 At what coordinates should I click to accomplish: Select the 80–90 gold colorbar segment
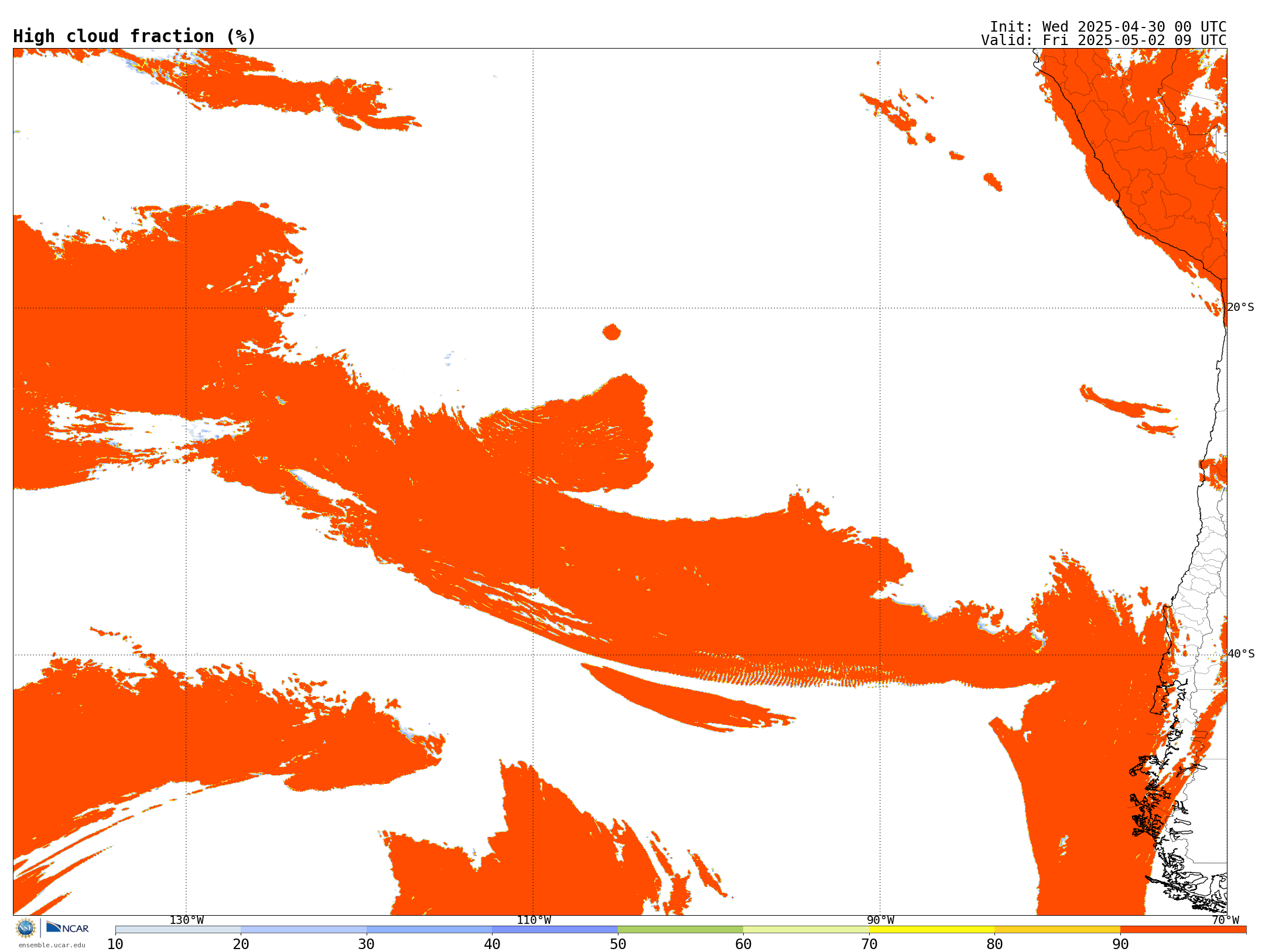click(x=1057, y=930)
